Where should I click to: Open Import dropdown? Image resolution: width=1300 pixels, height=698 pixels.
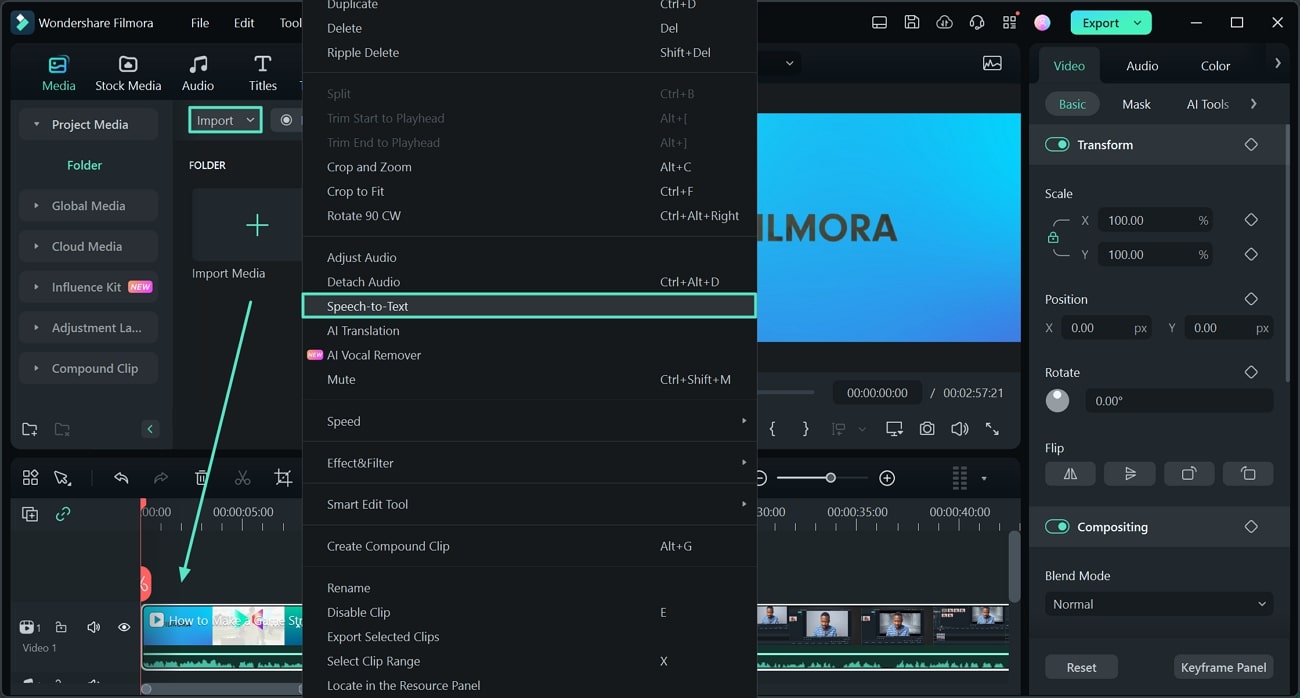225,120
